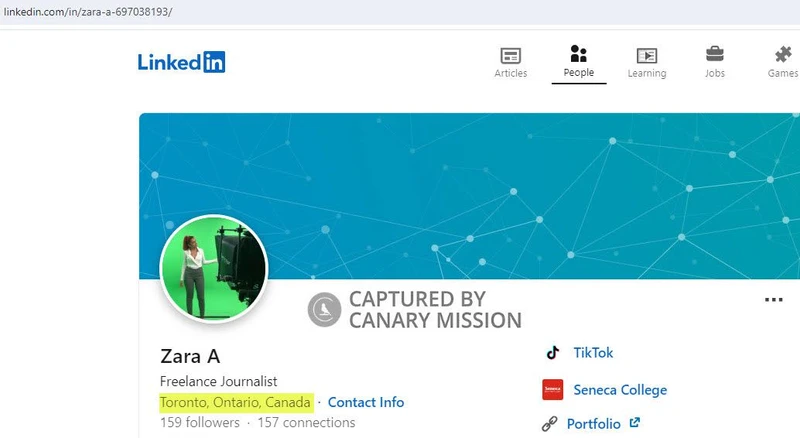
Task: Open the LinkedIn logo home link
Action: tap(181, 62)
